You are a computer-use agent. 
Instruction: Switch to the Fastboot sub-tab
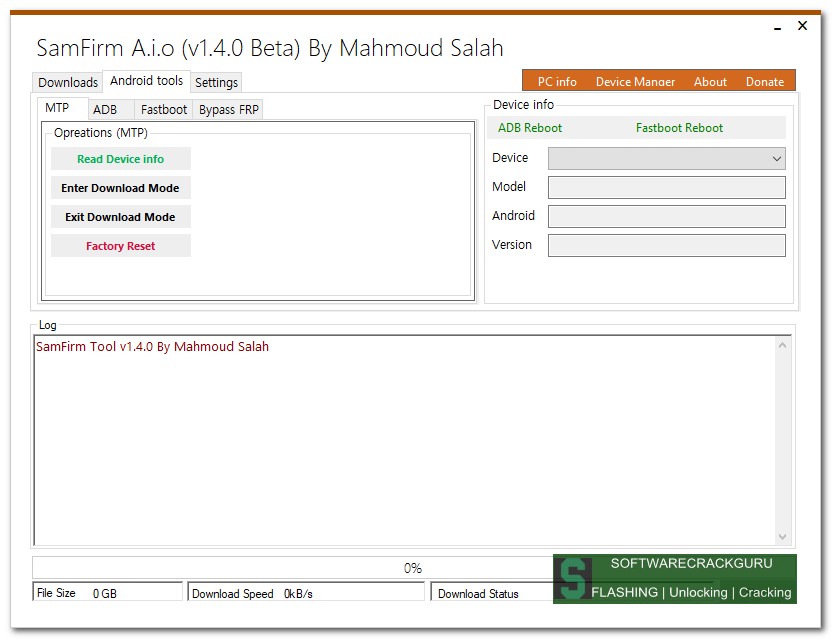163,109
